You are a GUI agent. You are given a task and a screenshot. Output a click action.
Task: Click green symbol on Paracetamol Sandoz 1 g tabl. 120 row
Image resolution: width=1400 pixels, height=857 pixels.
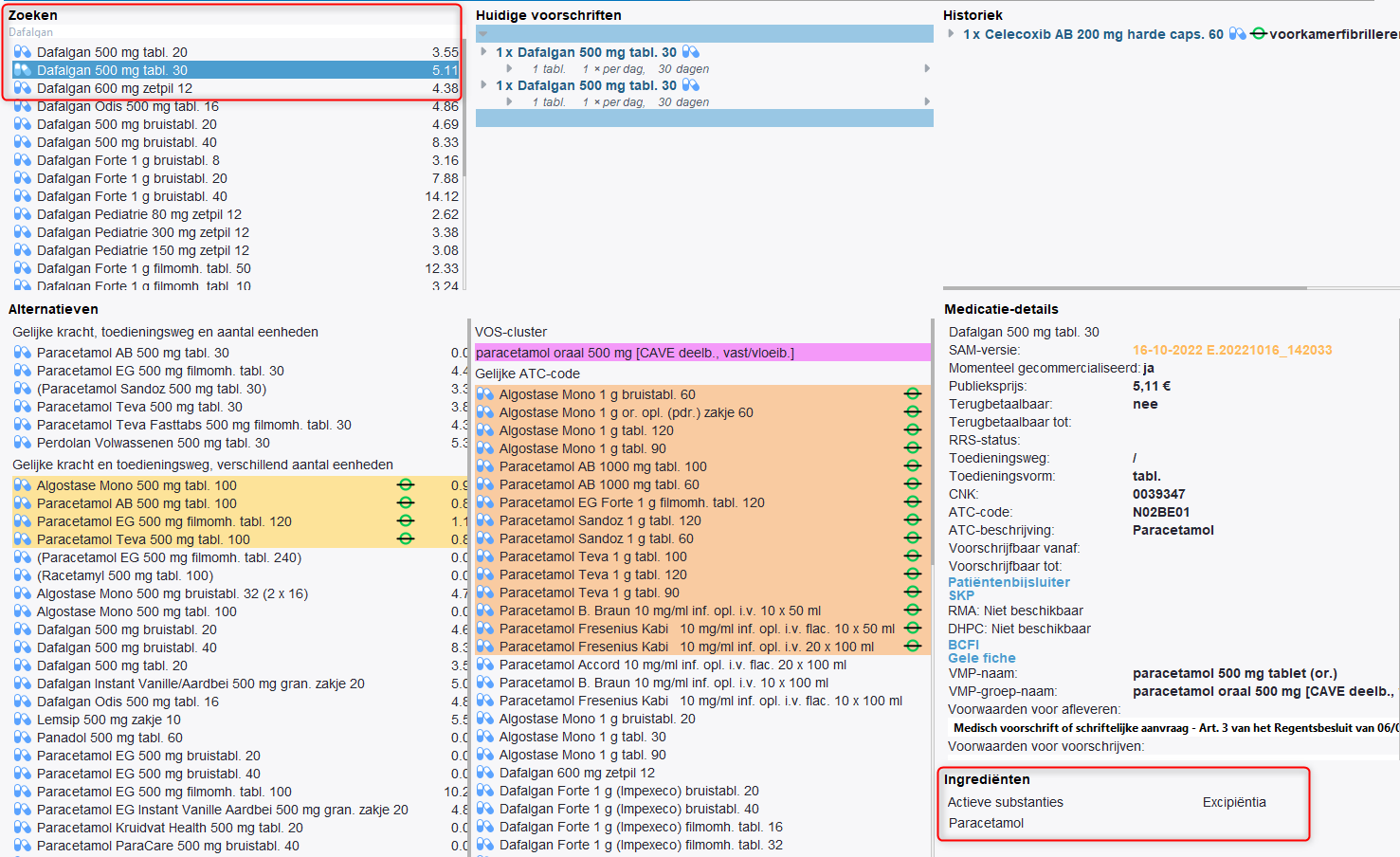click(x=913, y=520)
